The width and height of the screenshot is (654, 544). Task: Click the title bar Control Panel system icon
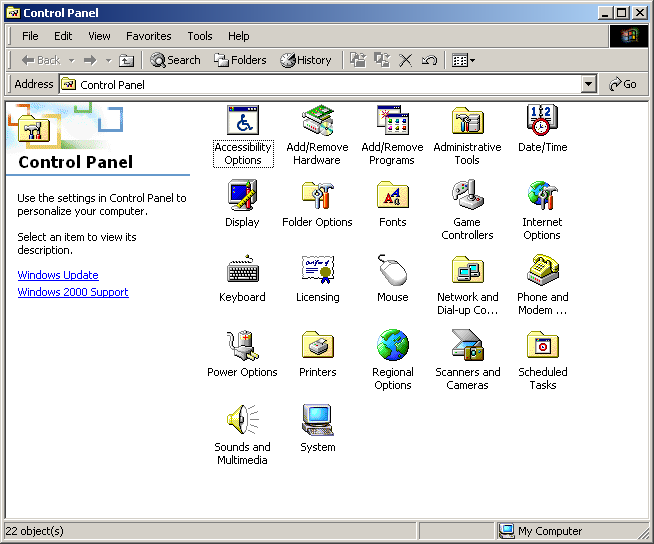point(14,13)
